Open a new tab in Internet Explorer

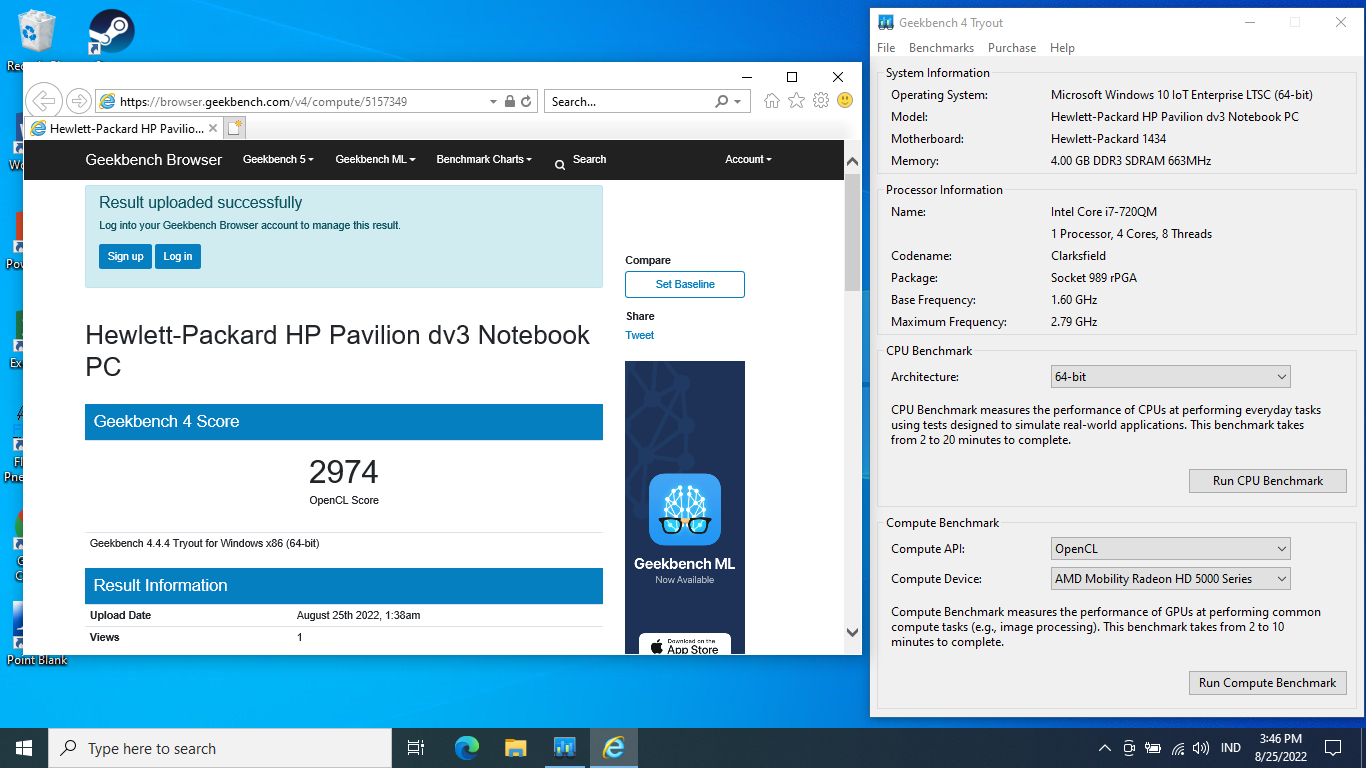click(x=234, y=128)
